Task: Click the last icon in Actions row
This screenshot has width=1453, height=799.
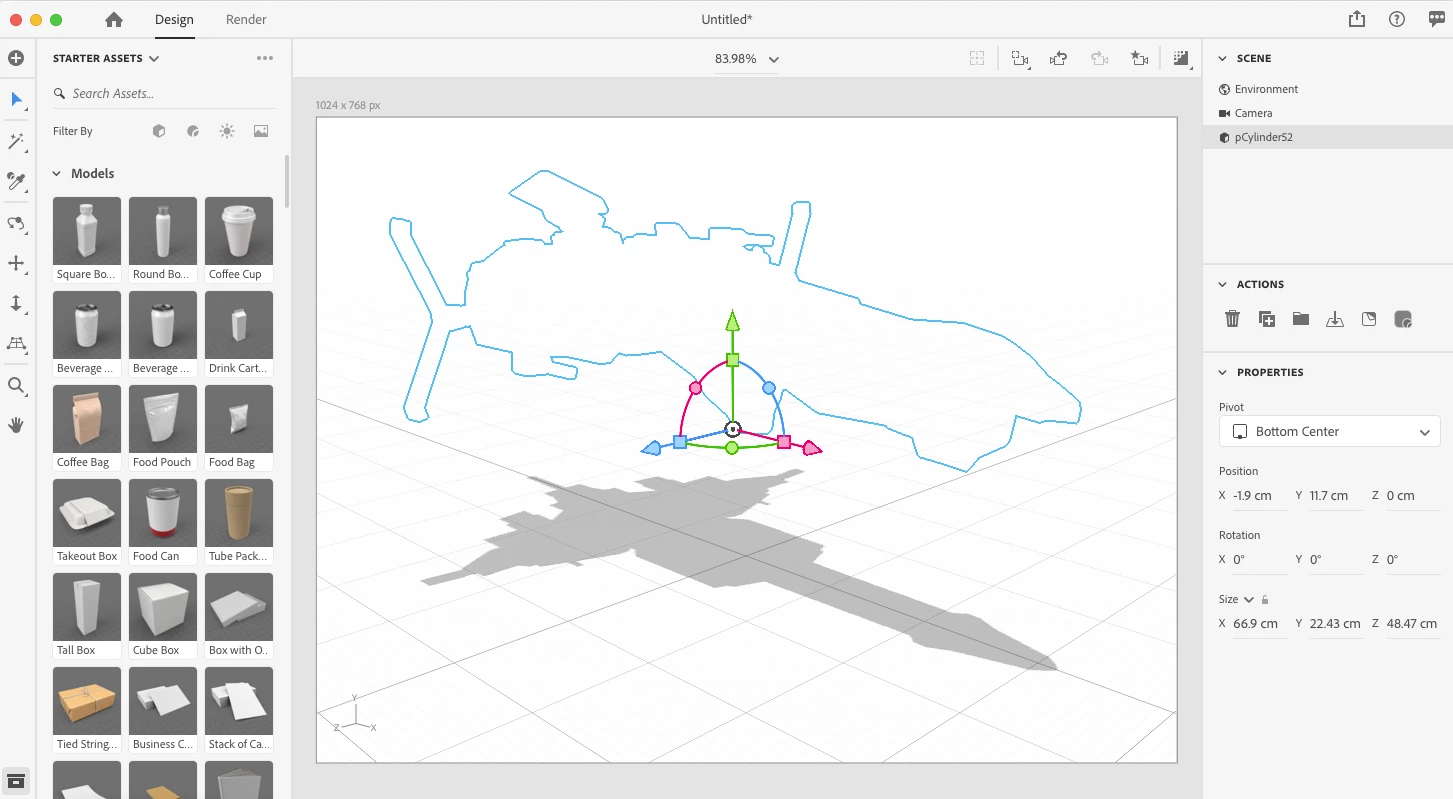Action: pyautogui.click(x=1403, y=320)
